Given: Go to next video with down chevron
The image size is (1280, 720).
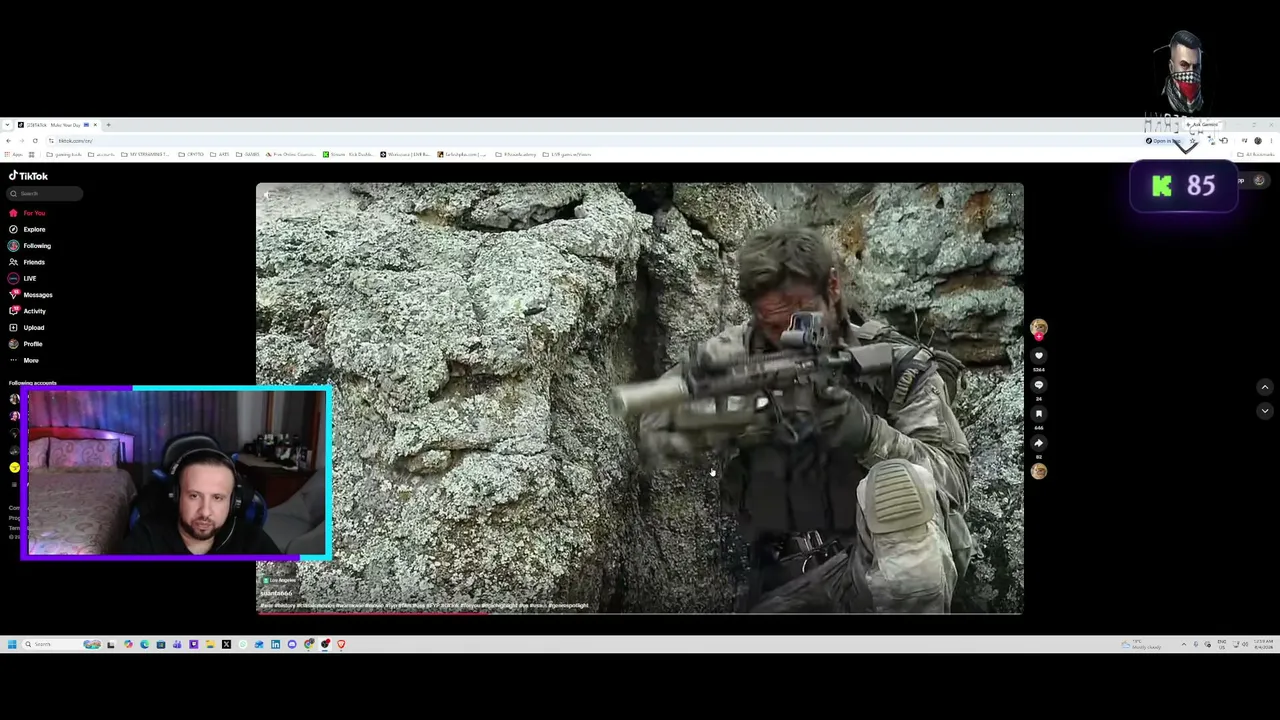Looking at the screenshot, I should [1264, 411].
